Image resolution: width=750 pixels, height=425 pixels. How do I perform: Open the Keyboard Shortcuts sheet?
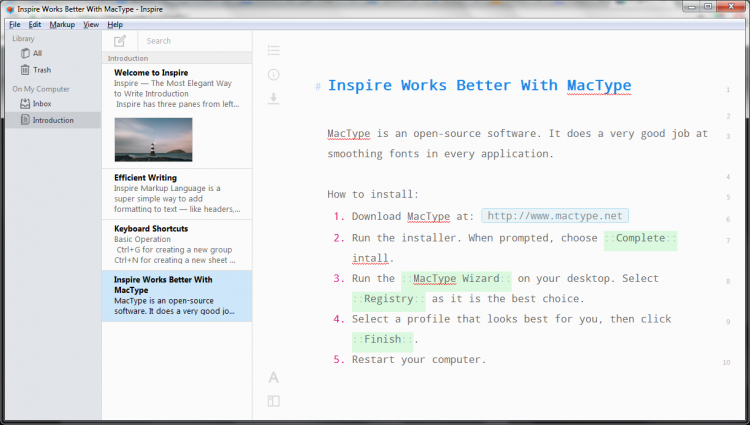pyautogui.click(x=177, y=245)
